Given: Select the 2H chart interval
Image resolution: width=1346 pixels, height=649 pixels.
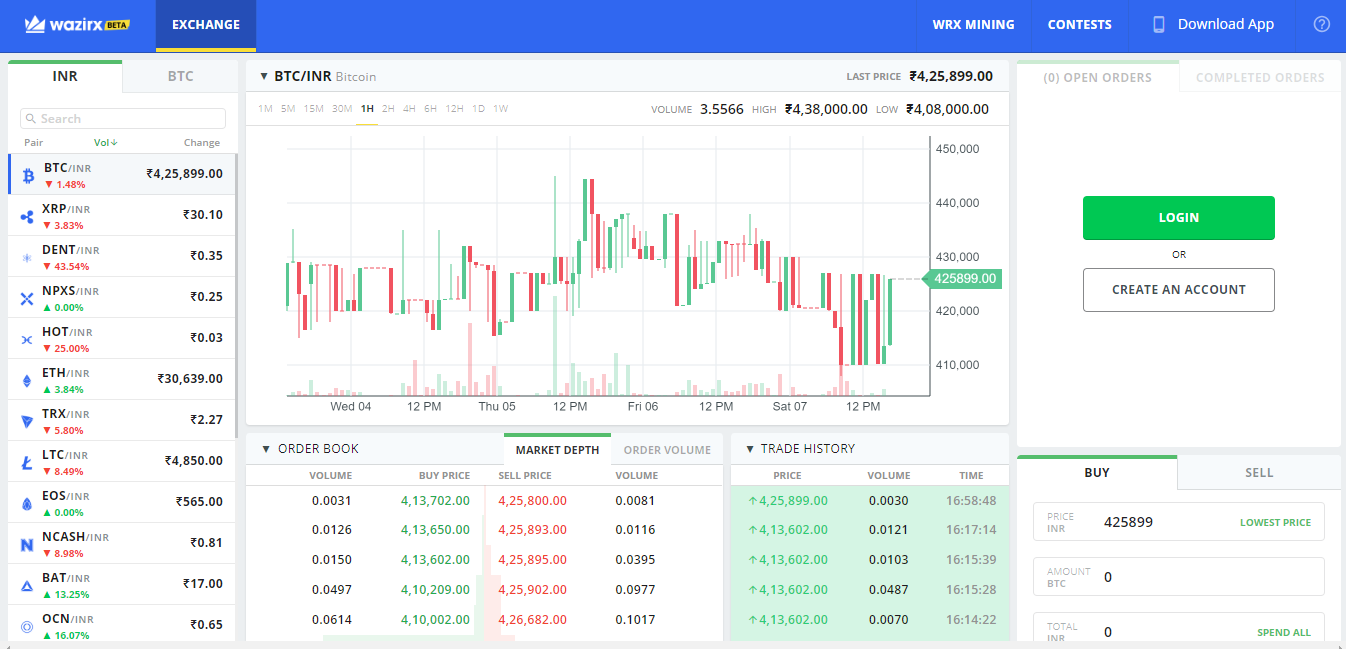Looking at the screenshot, I should pos(388,108).
